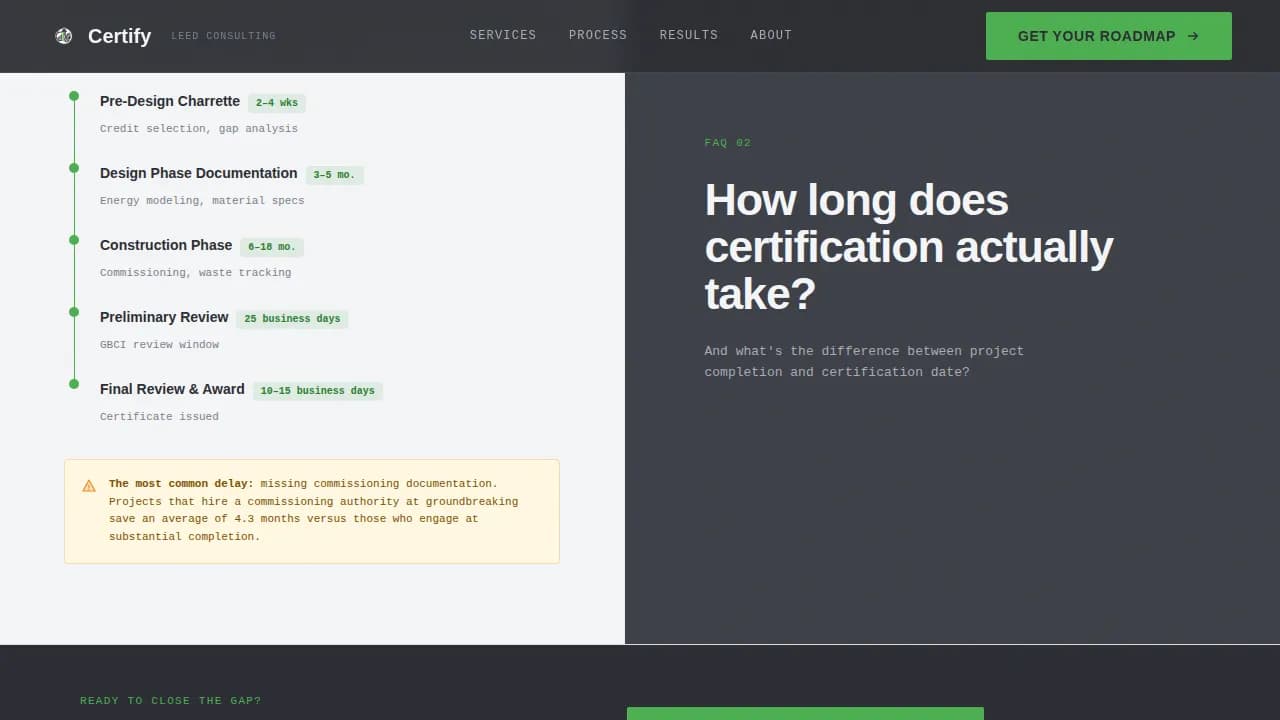This screenshot has width=1280, height=720.
Task: Click the Final Review & Award heading
Action: (172, 389)
